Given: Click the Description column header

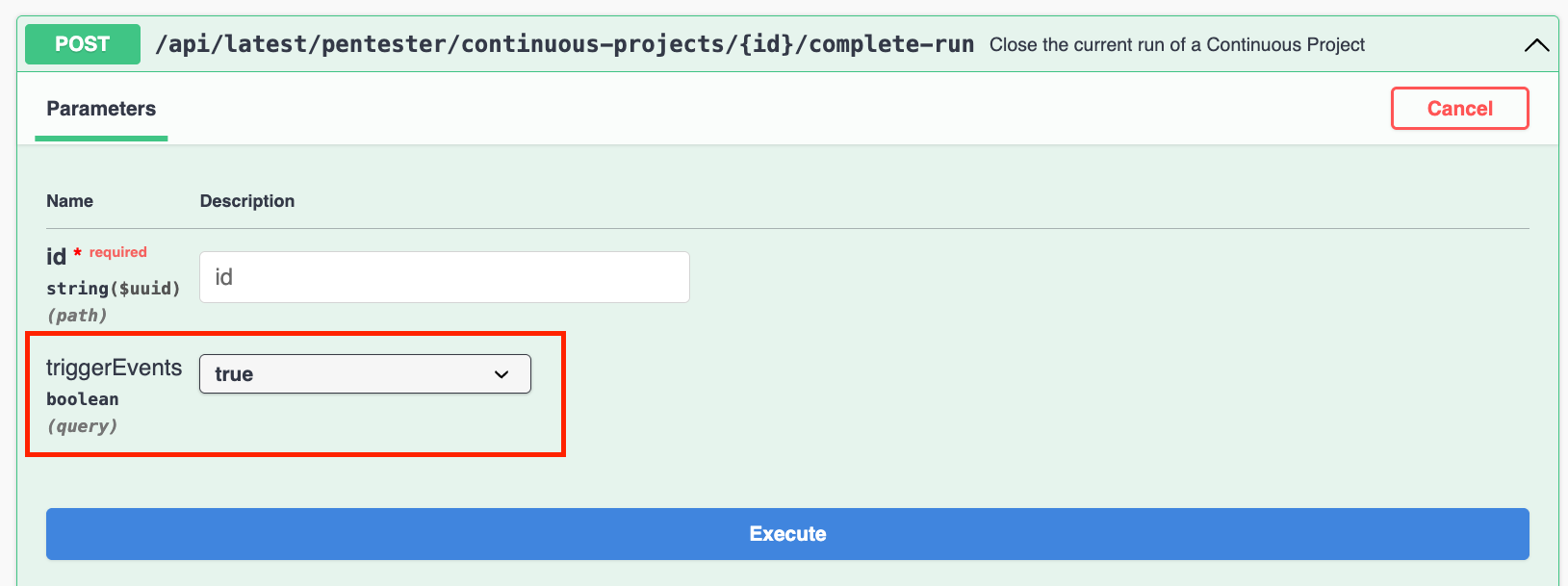Looking at the screenshot, I should pyautogui.click(x=247, y=201).
